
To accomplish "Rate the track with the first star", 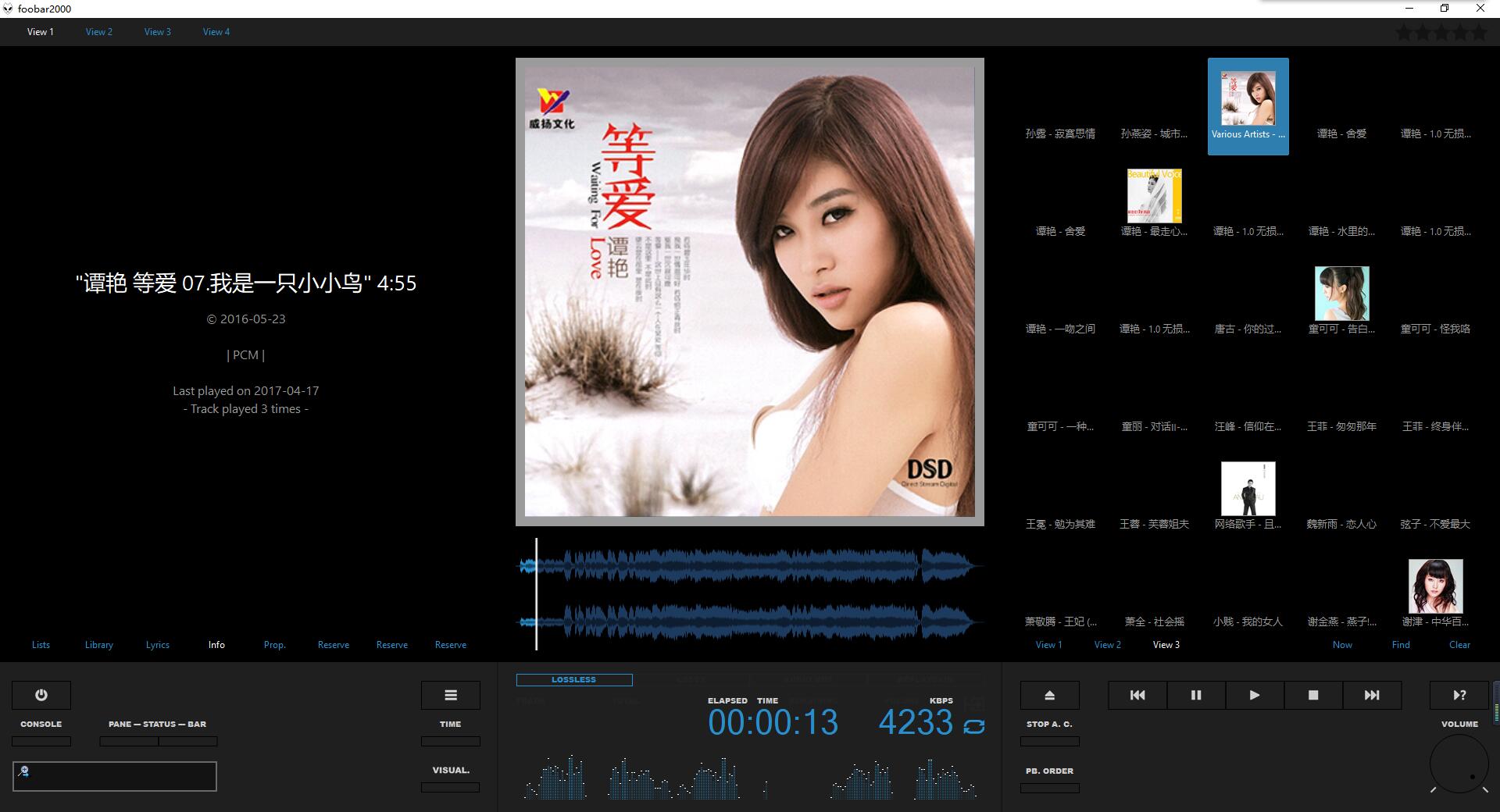I will (1404, 33).
